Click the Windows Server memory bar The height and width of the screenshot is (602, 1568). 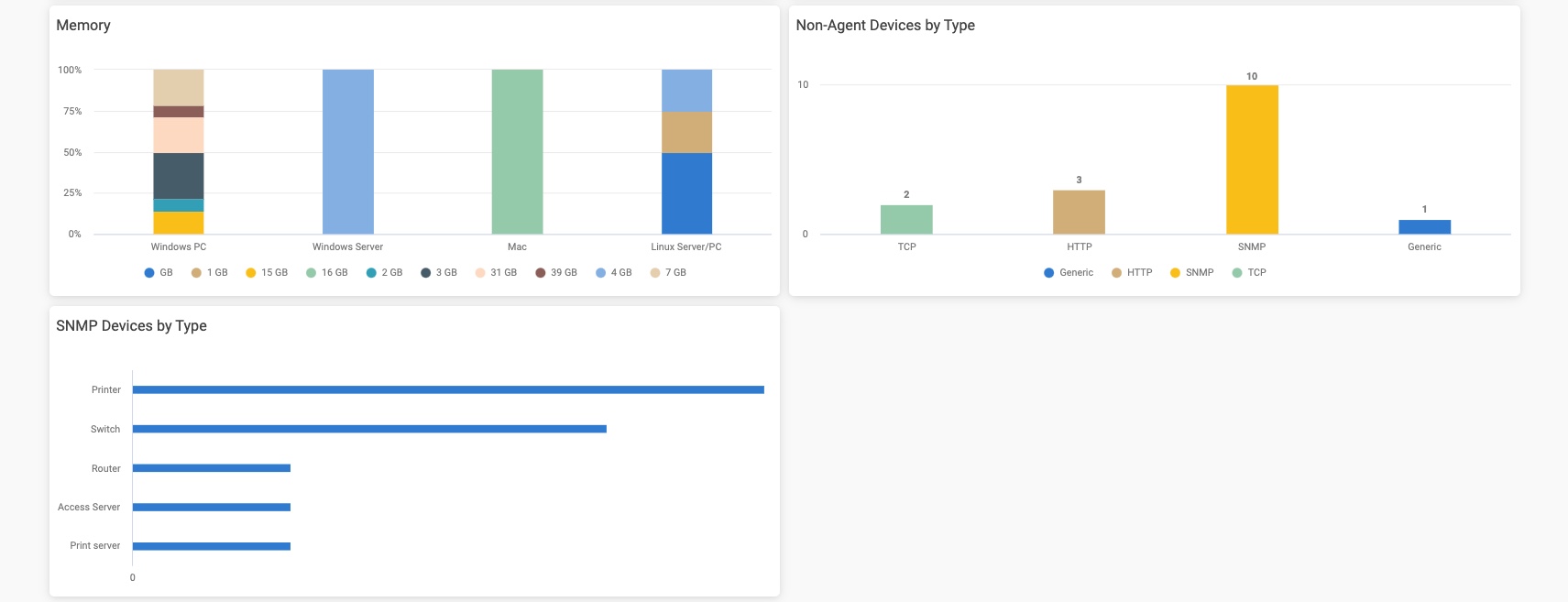pos(348,151)
